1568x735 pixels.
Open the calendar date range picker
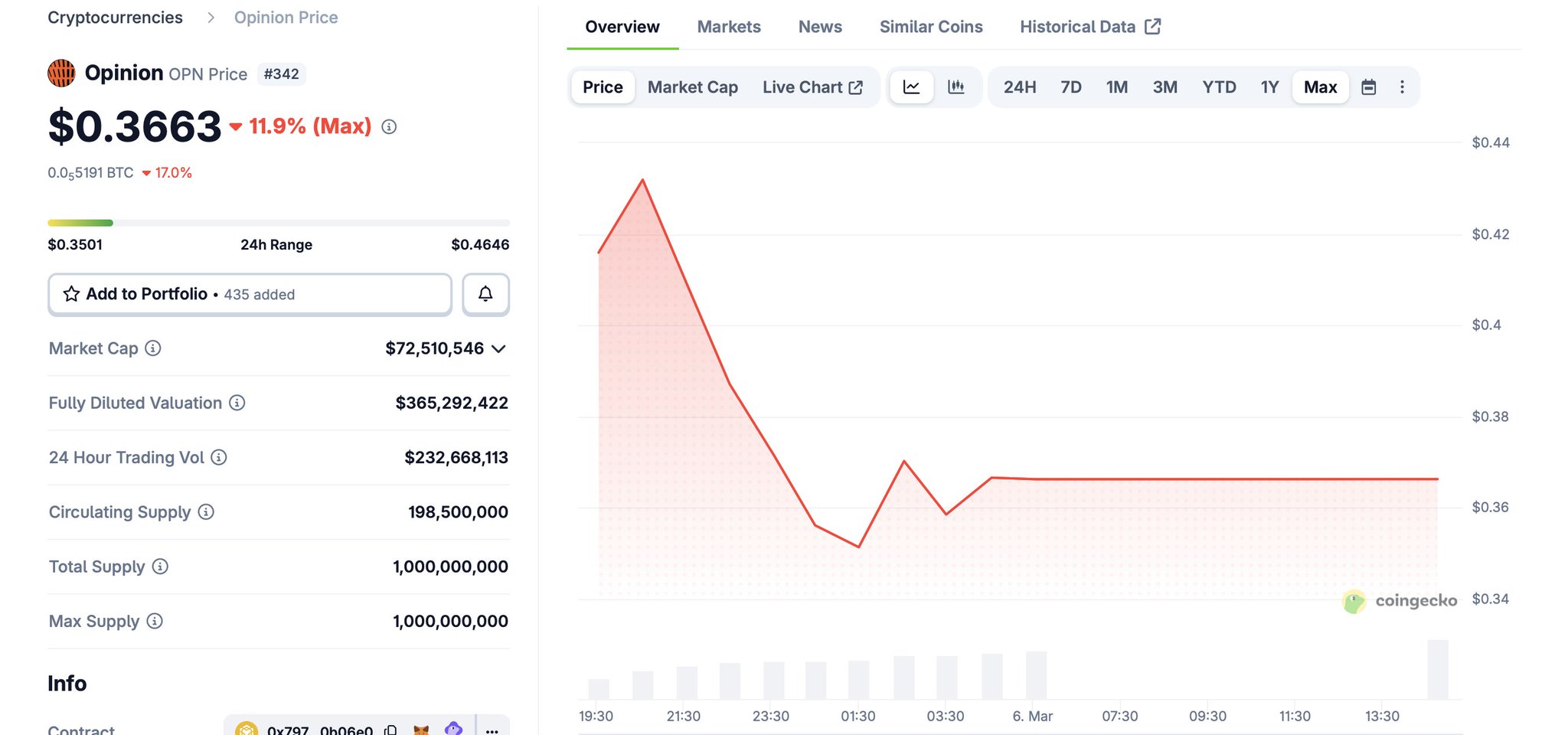coord(1368,87)
